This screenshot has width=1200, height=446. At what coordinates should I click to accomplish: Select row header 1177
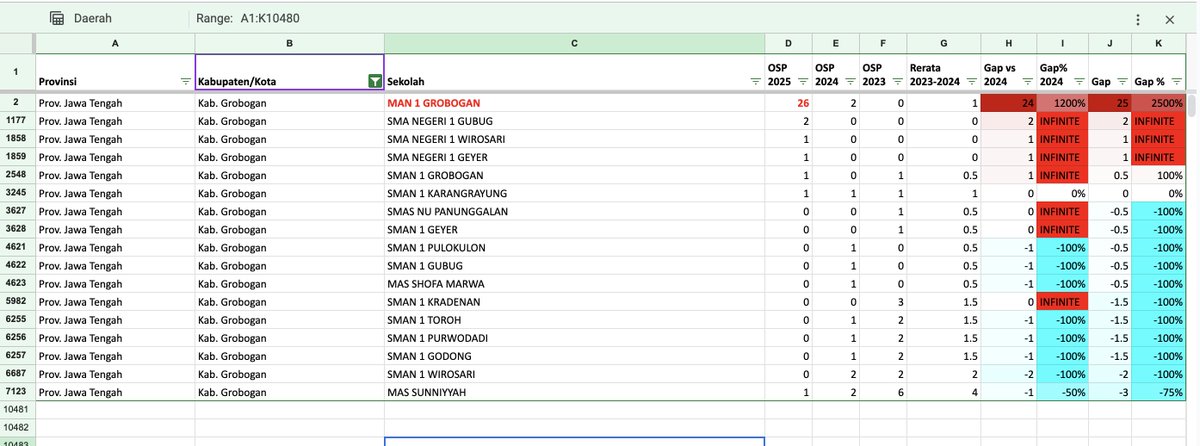[x=17, y=120]
